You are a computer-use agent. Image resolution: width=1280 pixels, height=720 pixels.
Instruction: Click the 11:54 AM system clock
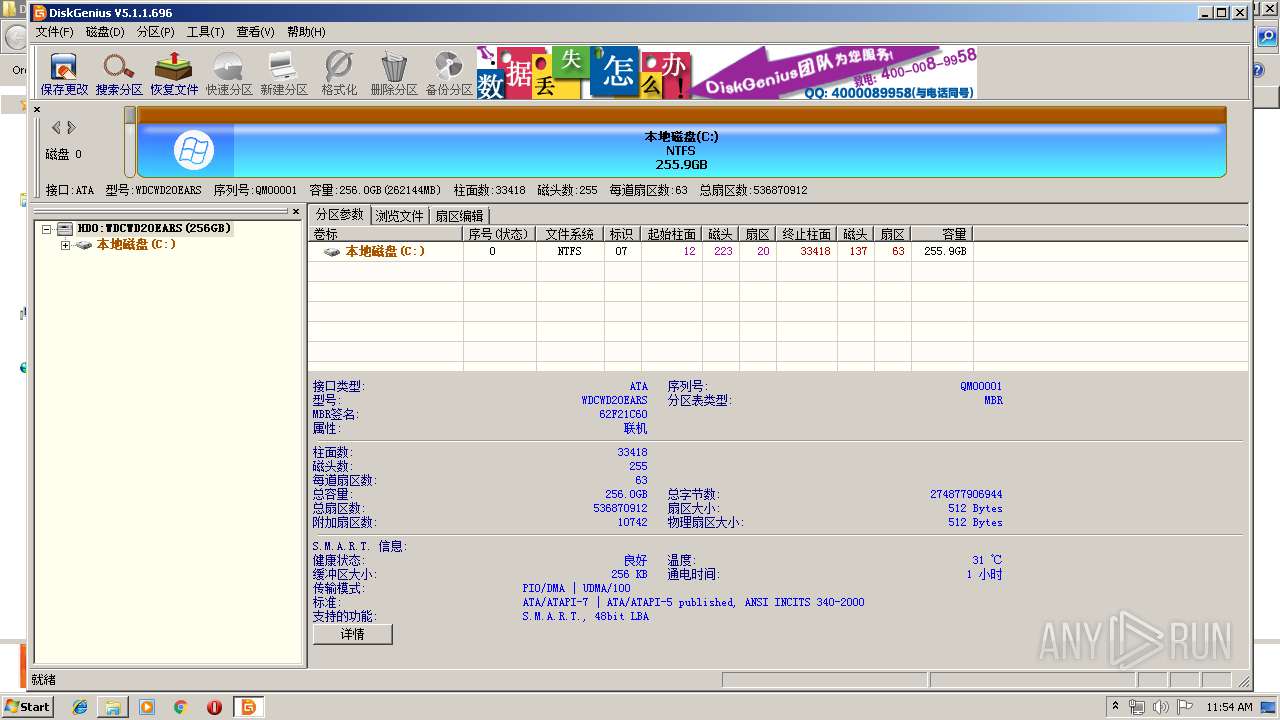(x=1229, y=707)
